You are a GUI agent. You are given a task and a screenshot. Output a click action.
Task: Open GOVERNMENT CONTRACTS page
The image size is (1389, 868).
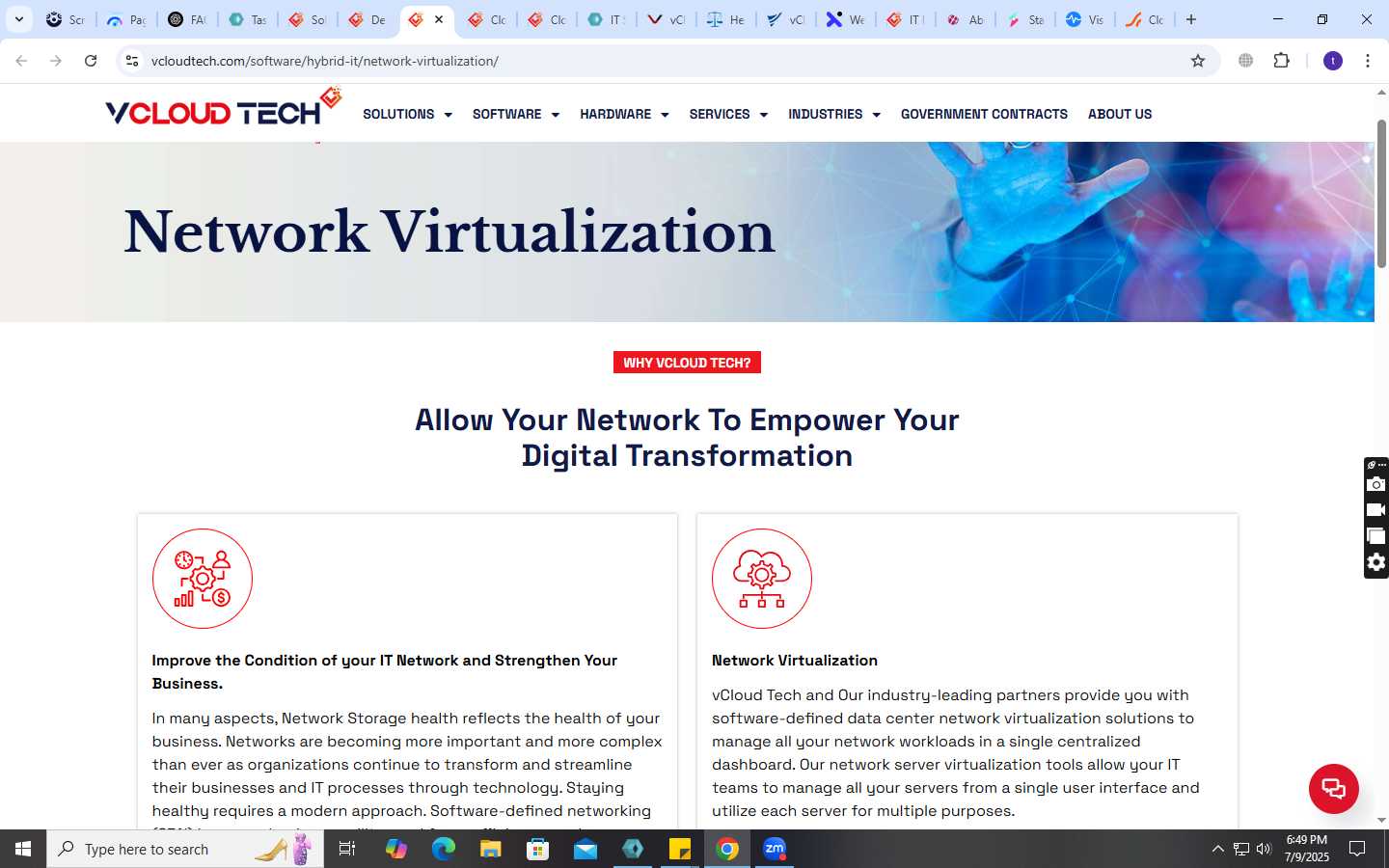(x=984, y=114)
